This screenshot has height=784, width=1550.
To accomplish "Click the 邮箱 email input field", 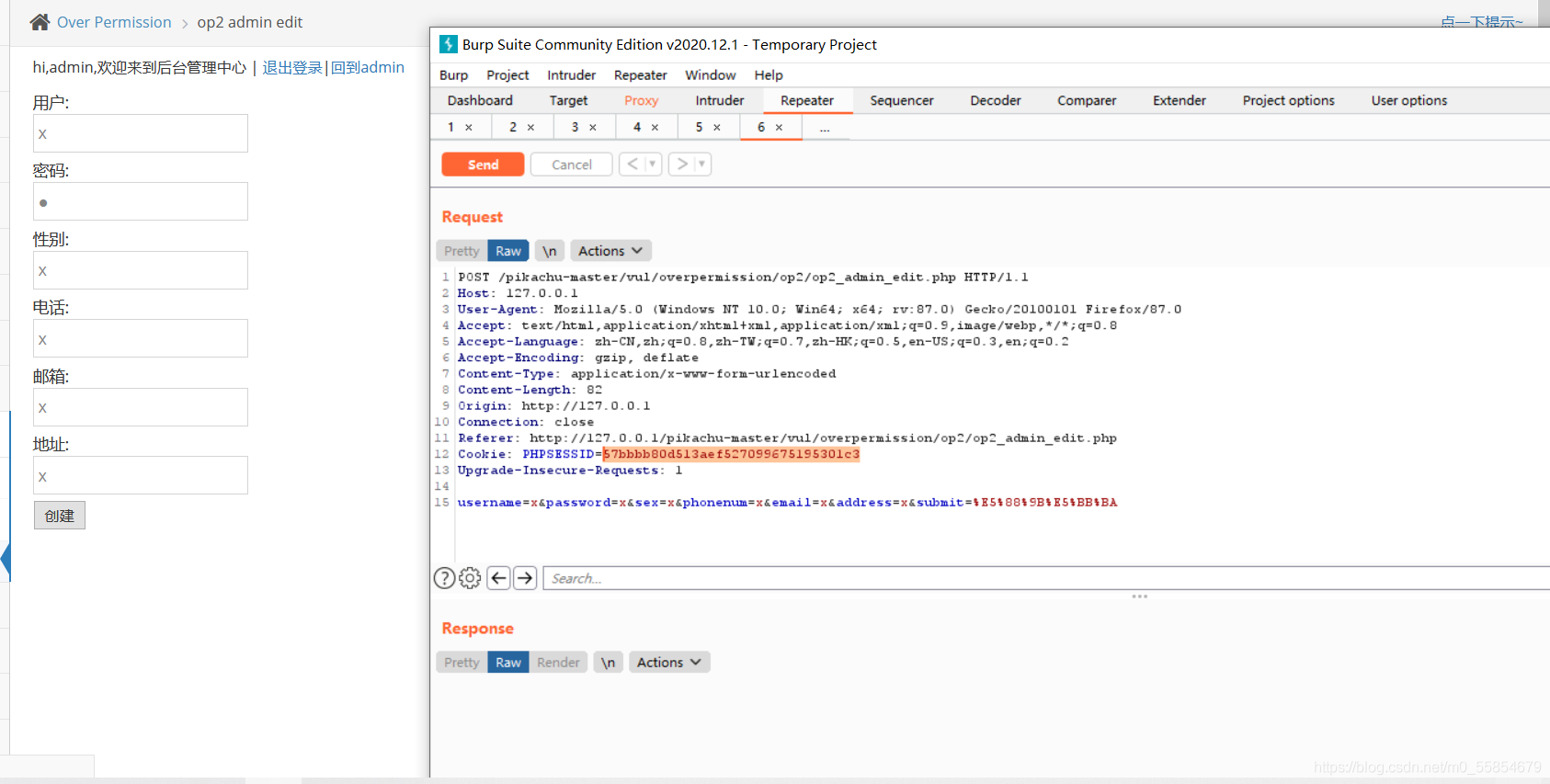I will point(141,407).
